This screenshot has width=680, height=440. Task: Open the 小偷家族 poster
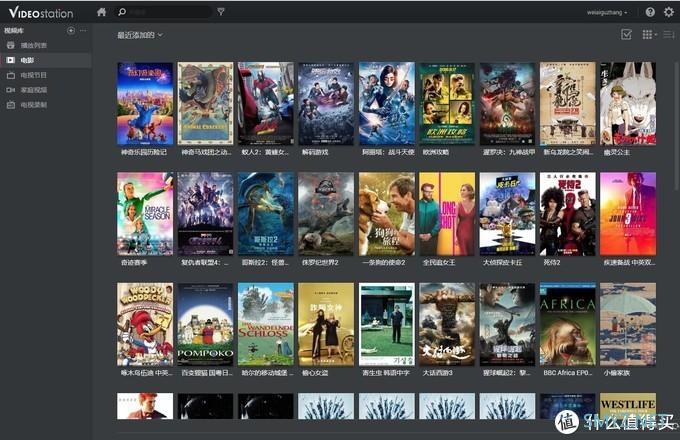pyautogui.click(x=628, y=324)
